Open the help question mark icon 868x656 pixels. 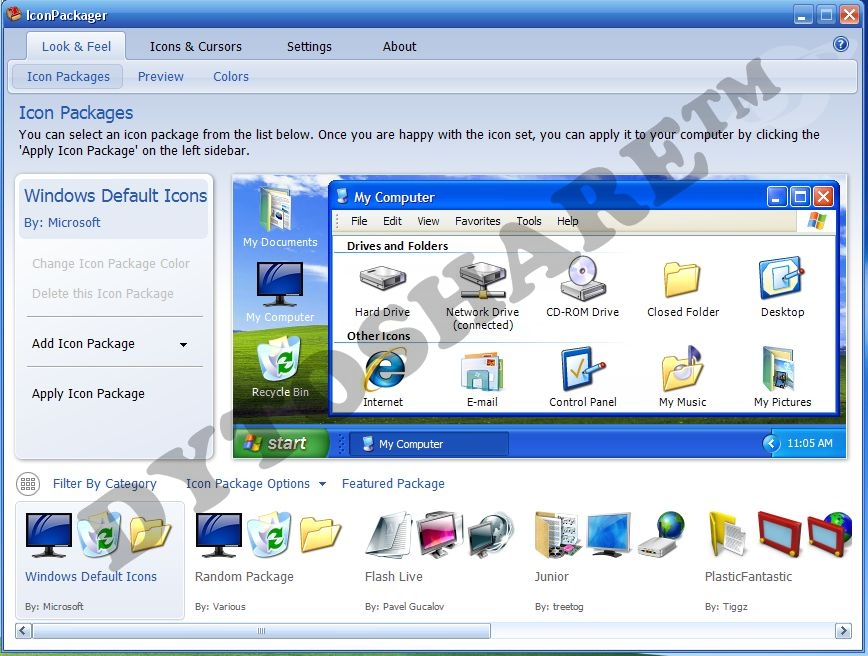[840, 44]
